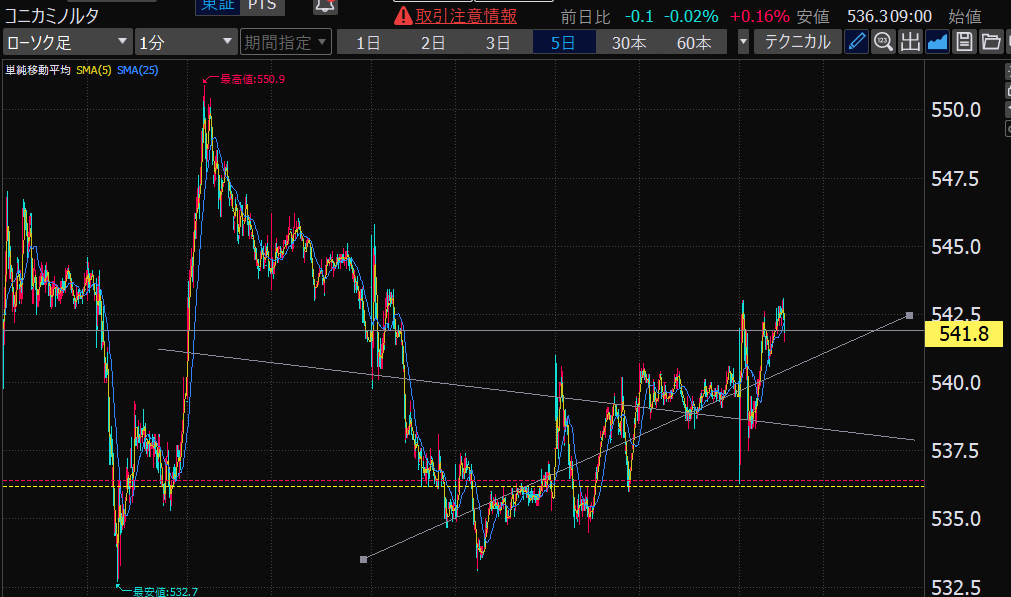Select the 1日 period tab
The height and width of the screenshot is (597, 1011).
pos(368,42)
